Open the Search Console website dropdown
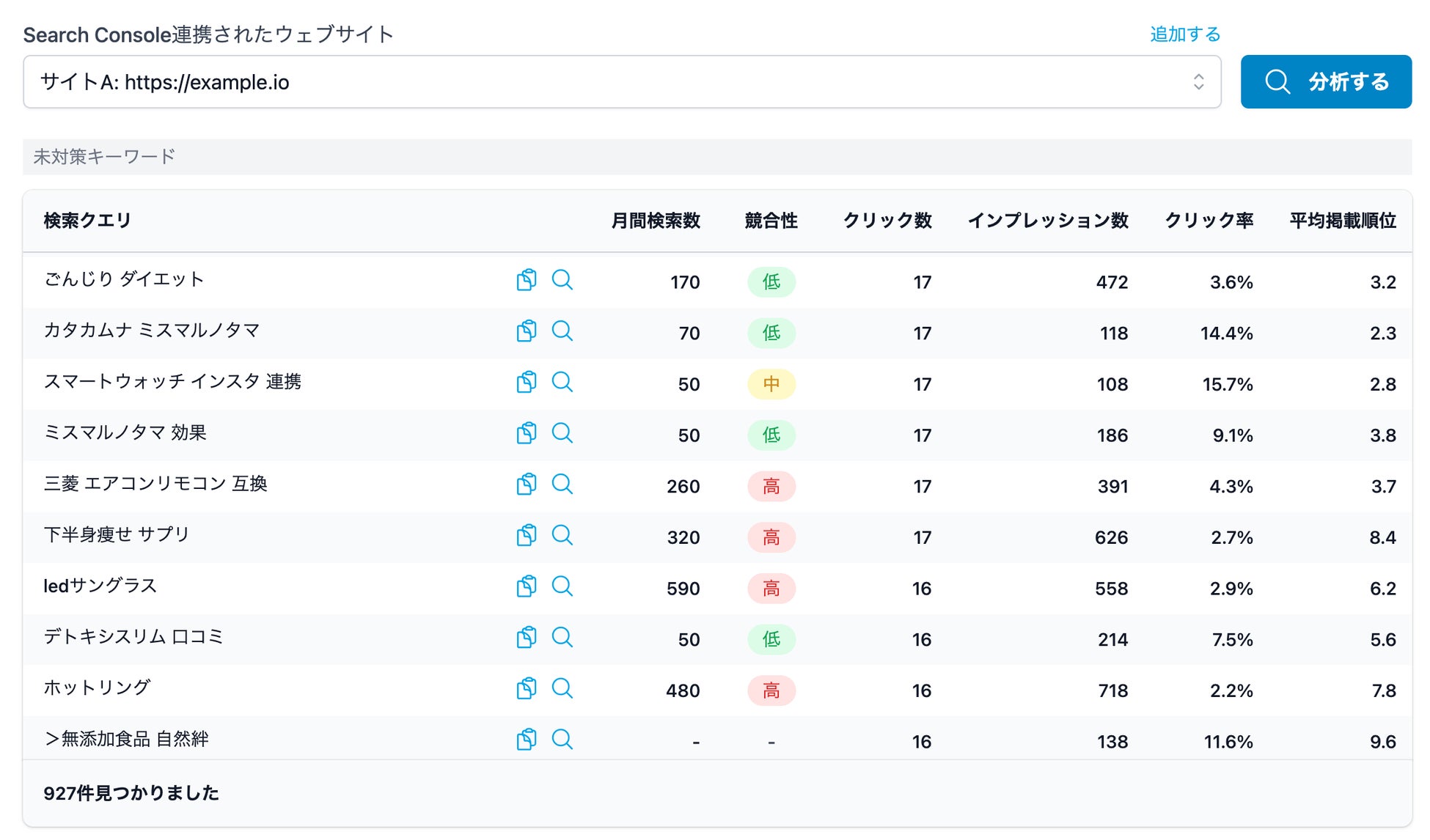This screenshot has height=840, width=1430. [621, 82]
